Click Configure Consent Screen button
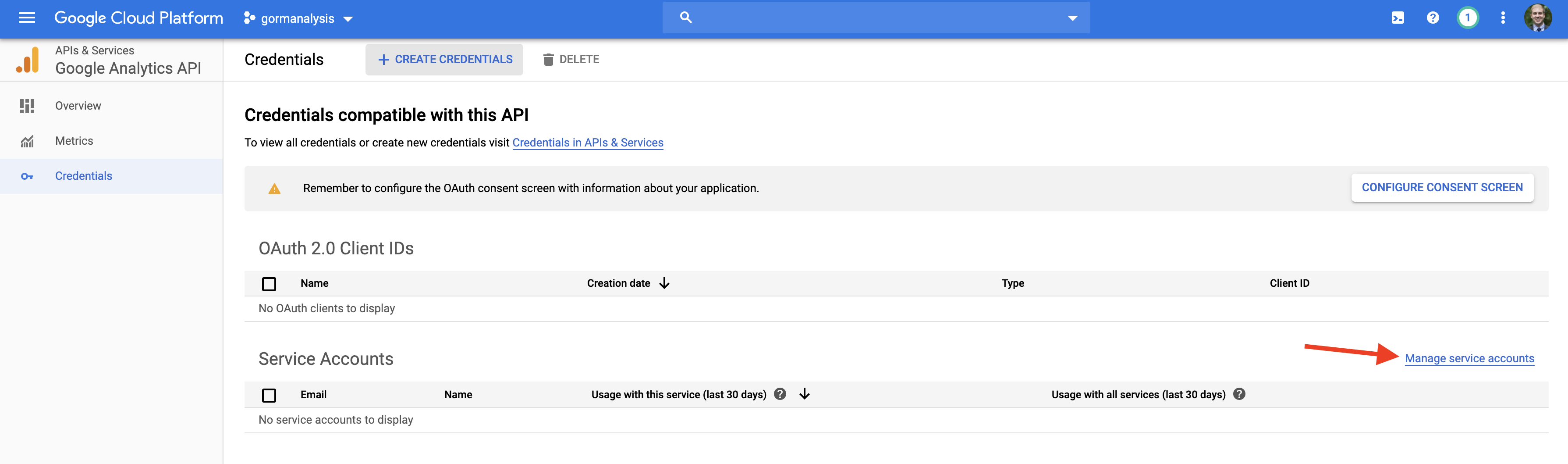 tap(1441, 188)
